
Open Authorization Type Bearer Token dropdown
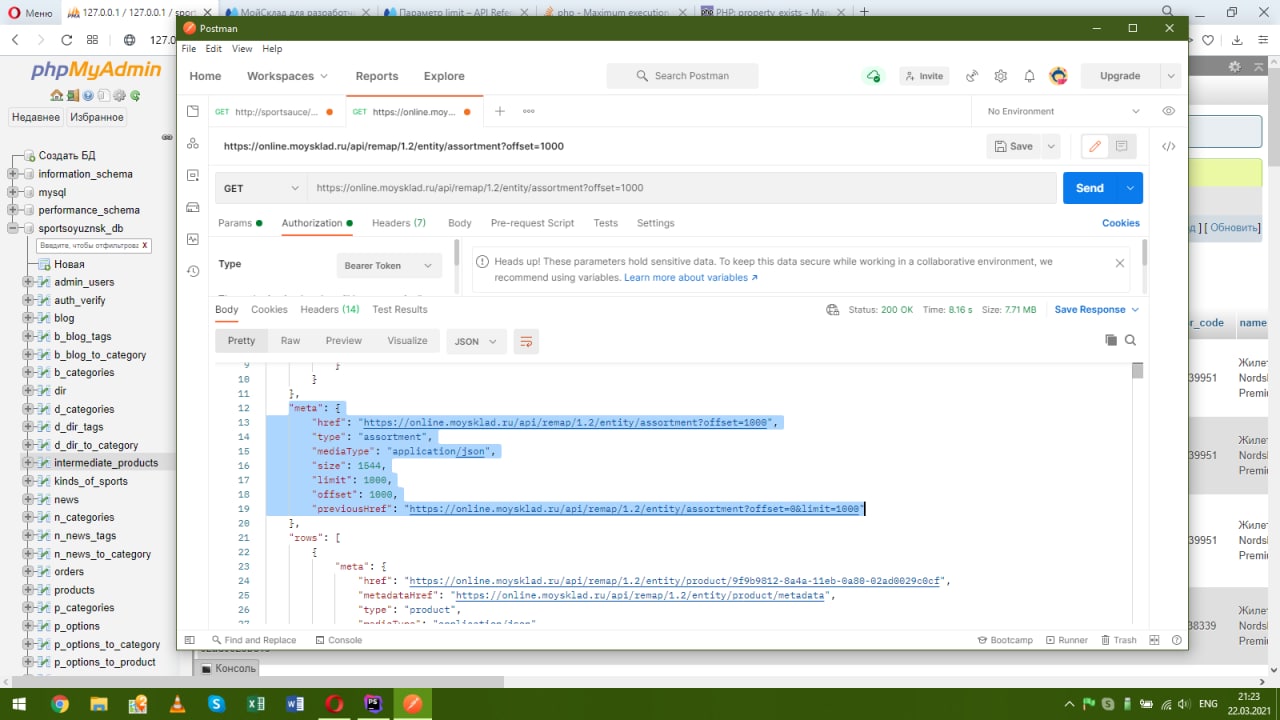pos(387,265)
